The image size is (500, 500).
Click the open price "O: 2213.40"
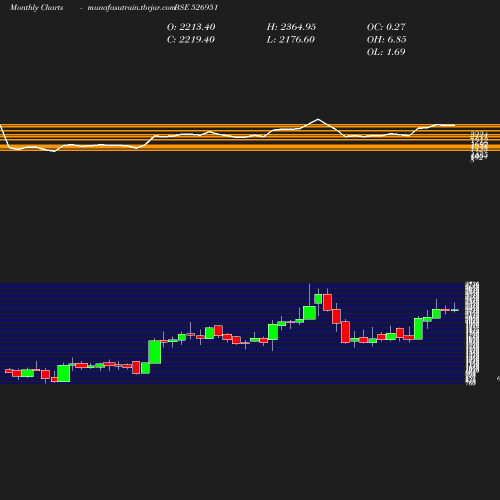[191, 27]
